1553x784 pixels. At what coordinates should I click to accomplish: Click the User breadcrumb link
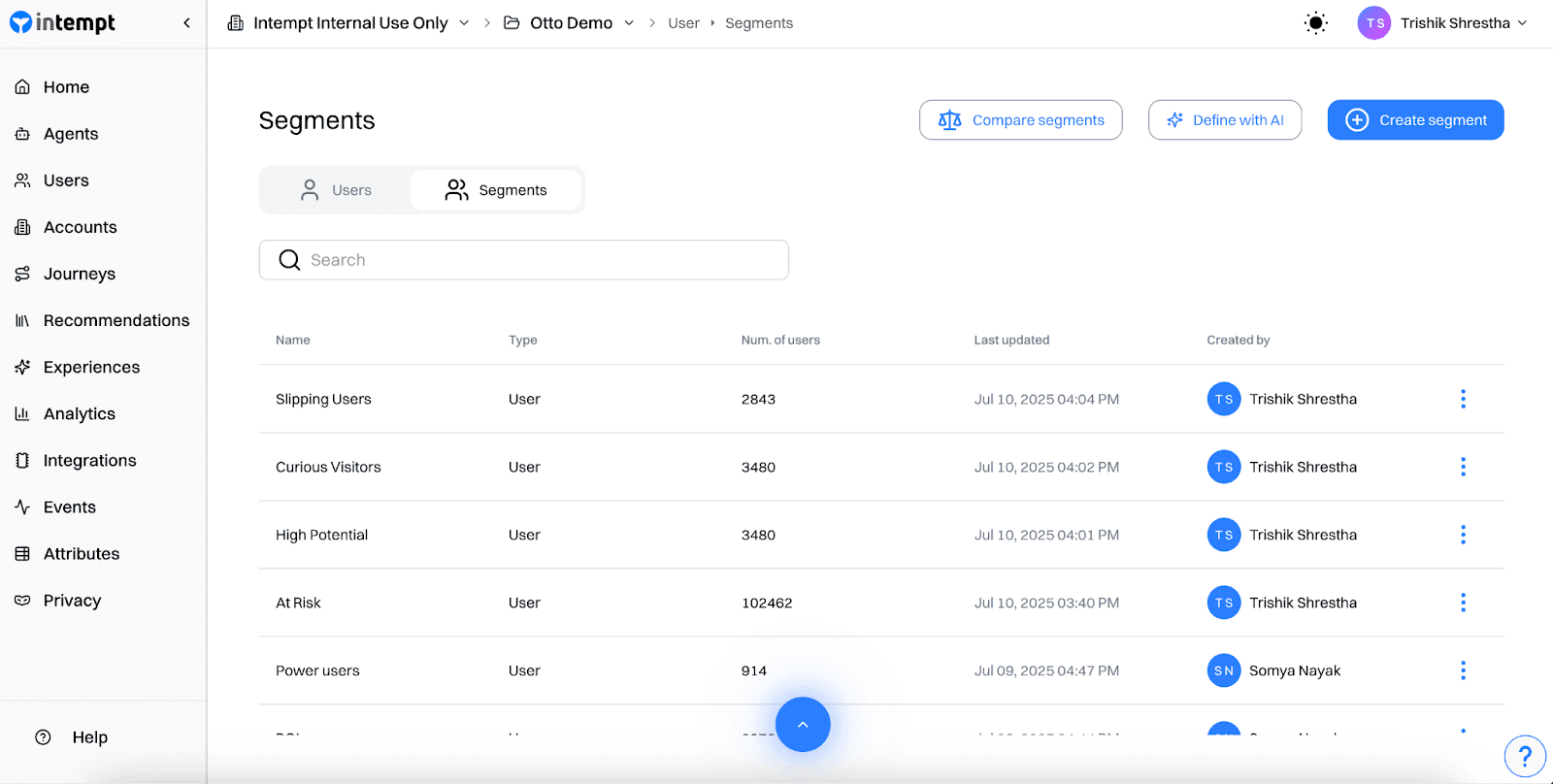pyautogui.click(x=683, y=23)
